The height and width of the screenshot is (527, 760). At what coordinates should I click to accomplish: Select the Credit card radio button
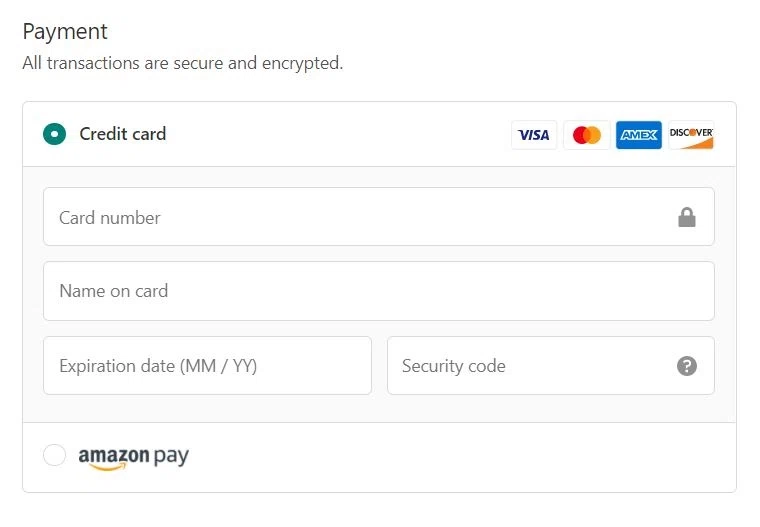pos(55,134)
